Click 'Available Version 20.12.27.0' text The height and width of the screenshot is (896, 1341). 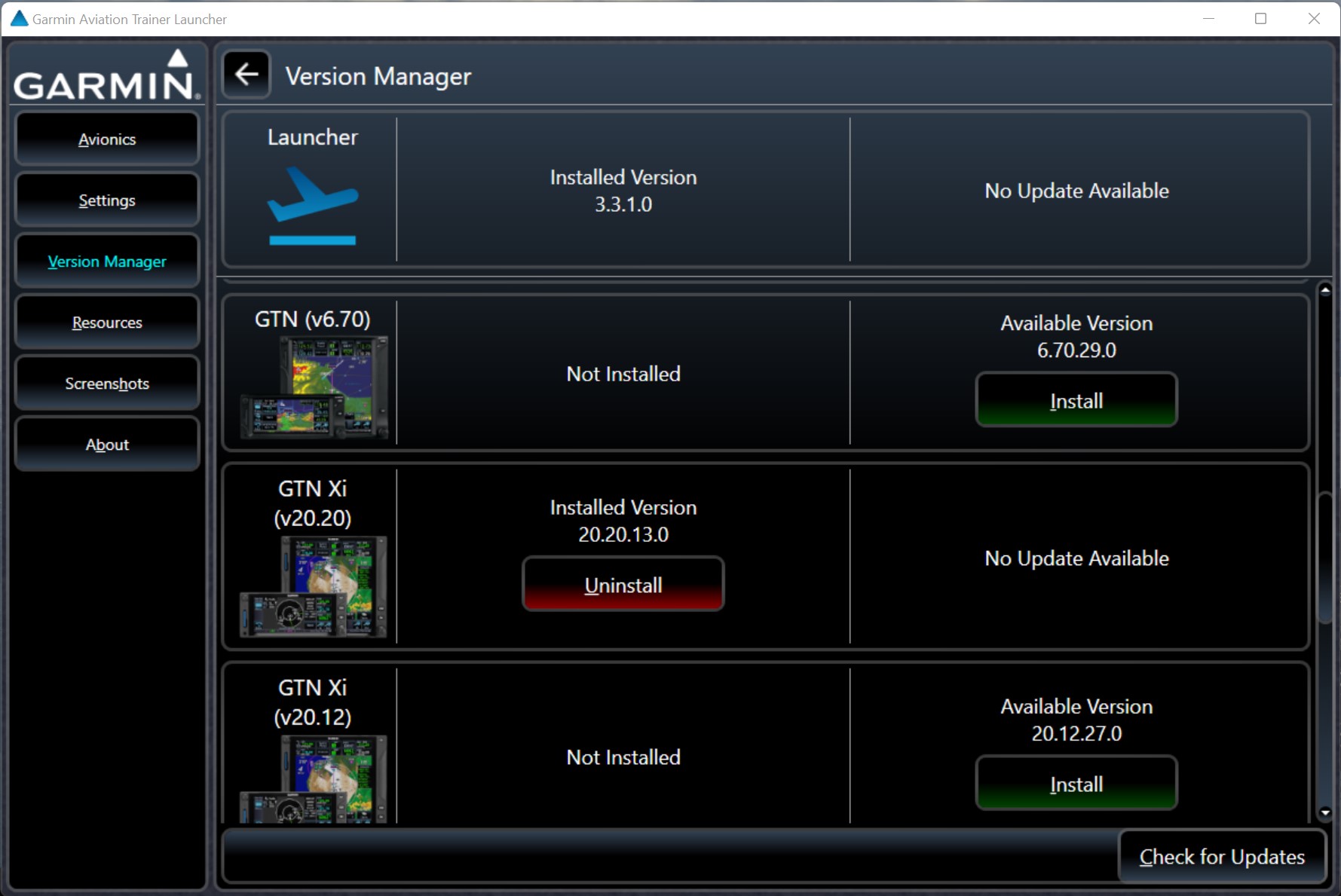1076,720
